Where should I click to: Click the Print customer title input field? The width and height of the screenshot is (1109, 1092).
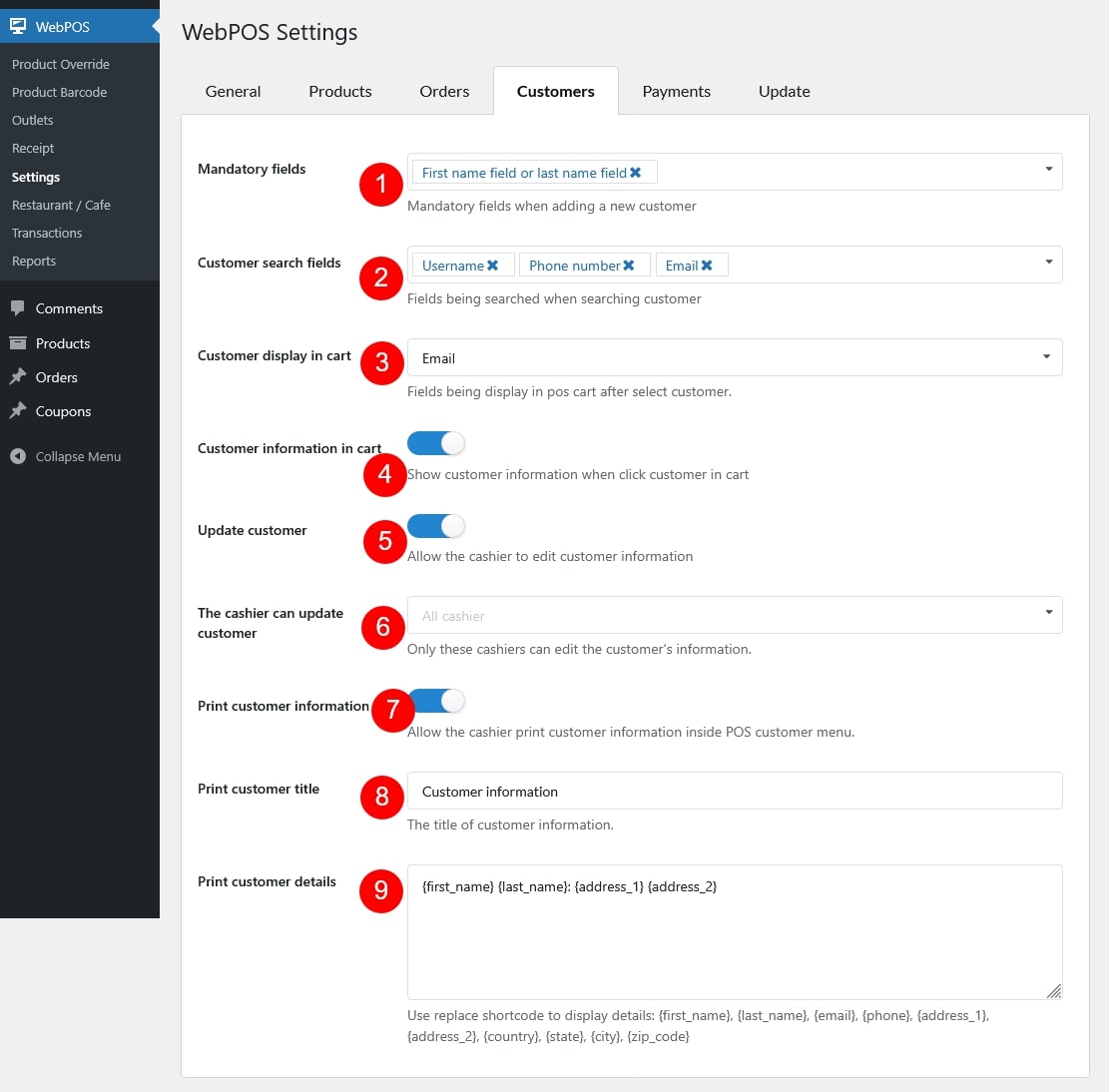[735, 791]
